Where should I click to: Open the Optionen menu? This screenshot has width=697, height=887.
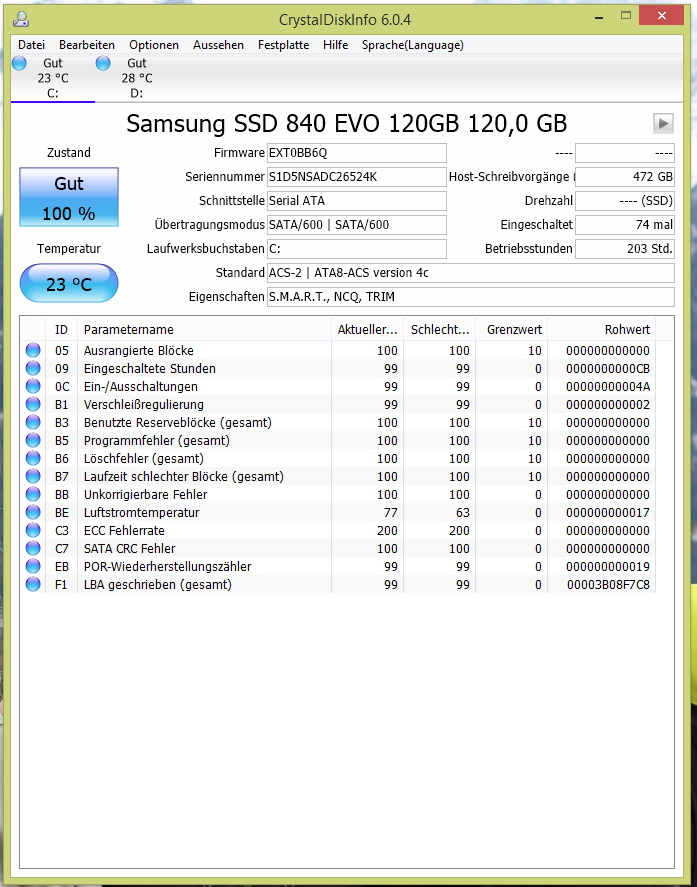[x=154, y=45]
